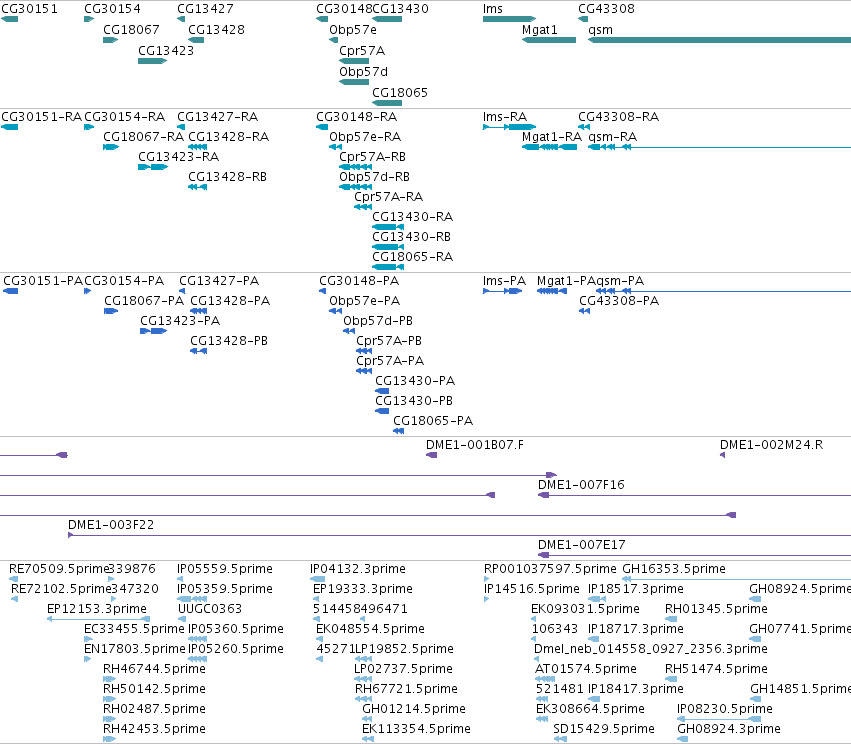Image resolution: width=851 pixels, height=744 pixels.
Task: Click the CG13423 gene label
Action: tap(166, 50)
